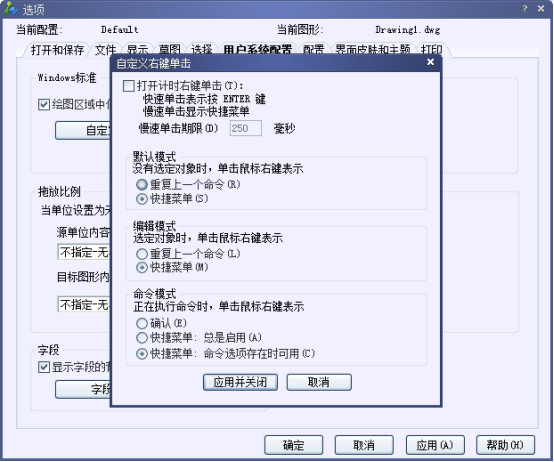Close the 自定义右键单击 dialog
The width and height of the screenshot is (554, 462).
pos(430,62)
